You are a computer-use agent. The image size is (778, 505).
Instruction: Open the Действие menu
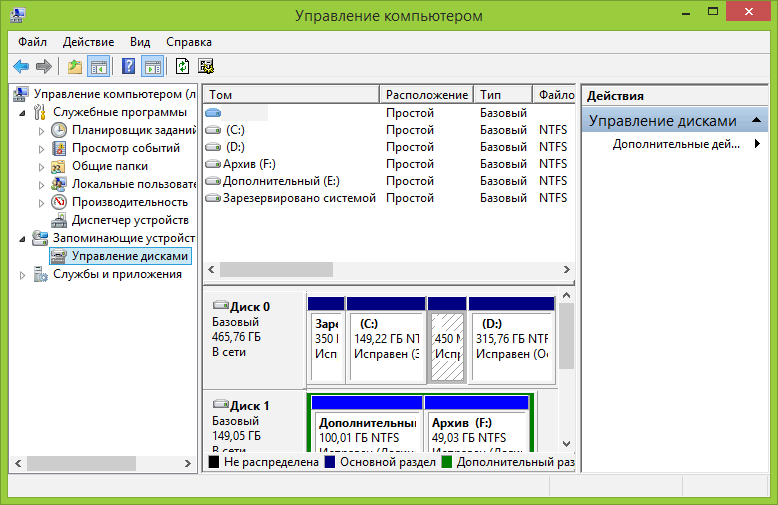pos(88,42)
